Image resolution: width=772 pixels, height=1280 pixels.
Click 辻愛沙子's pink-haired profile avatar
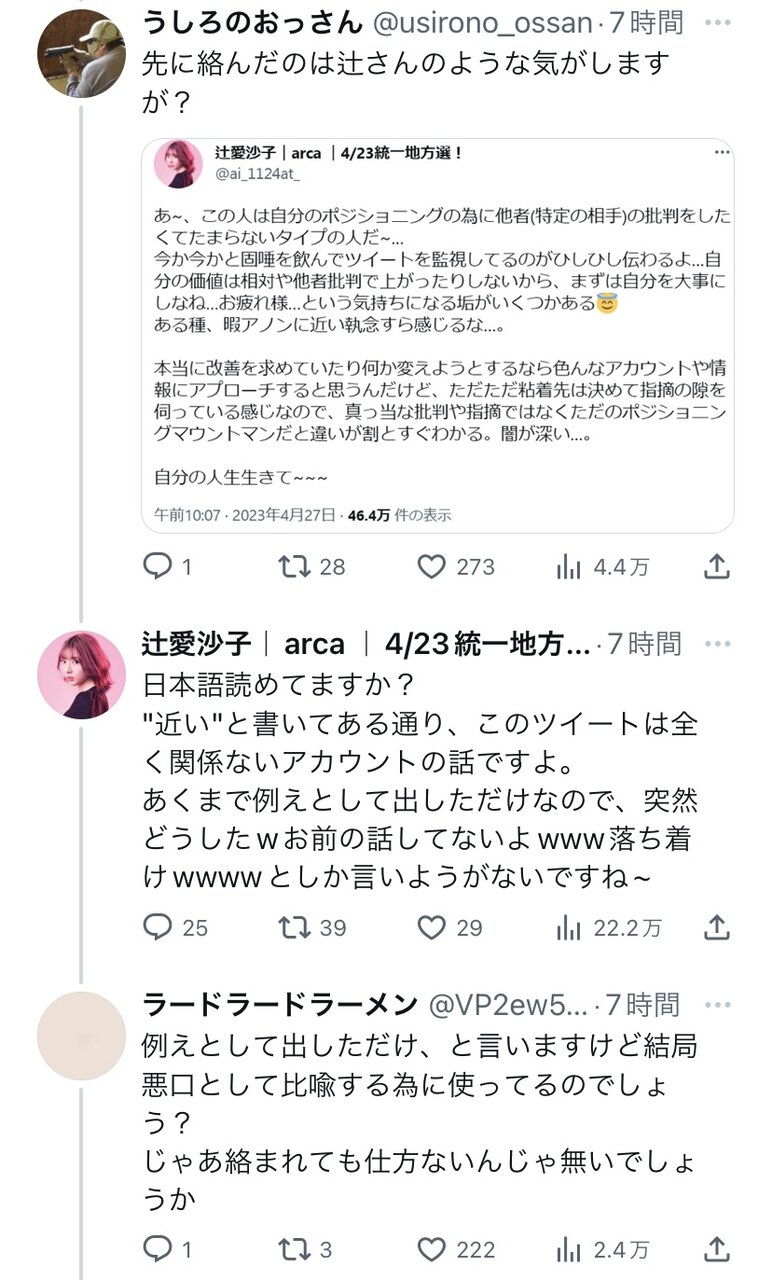[x=82, y=675]
